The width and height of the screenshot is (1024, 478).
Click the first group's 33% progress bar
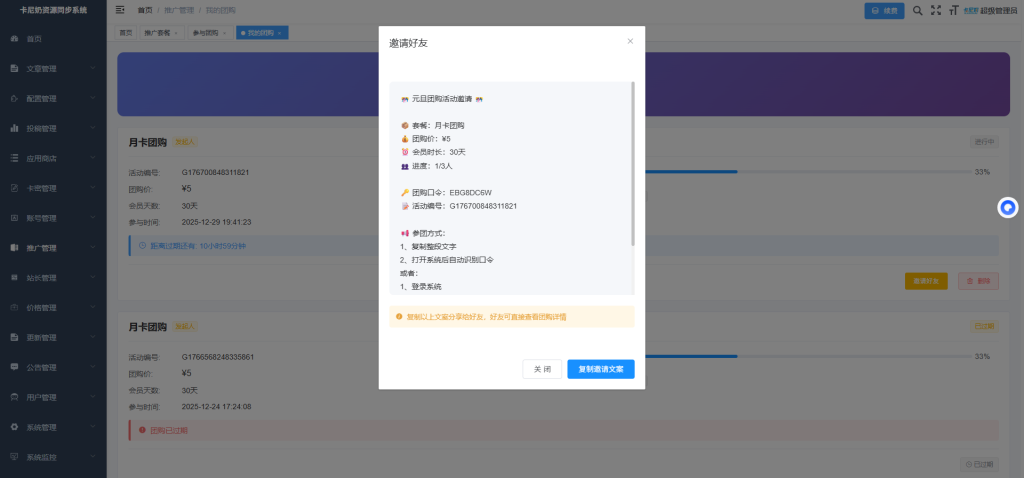click(x=808, y=172)
